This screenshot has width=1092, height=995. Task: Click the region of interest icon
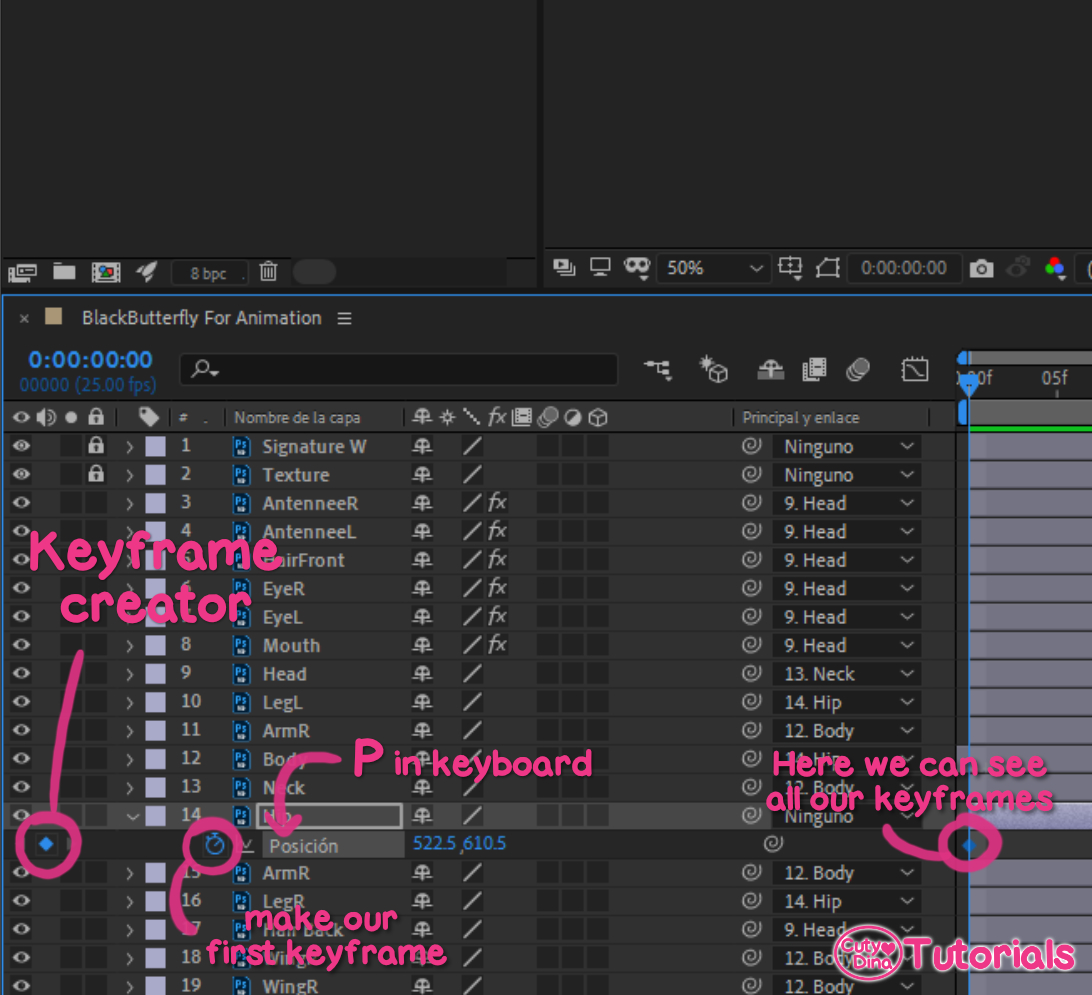(827, 268)
